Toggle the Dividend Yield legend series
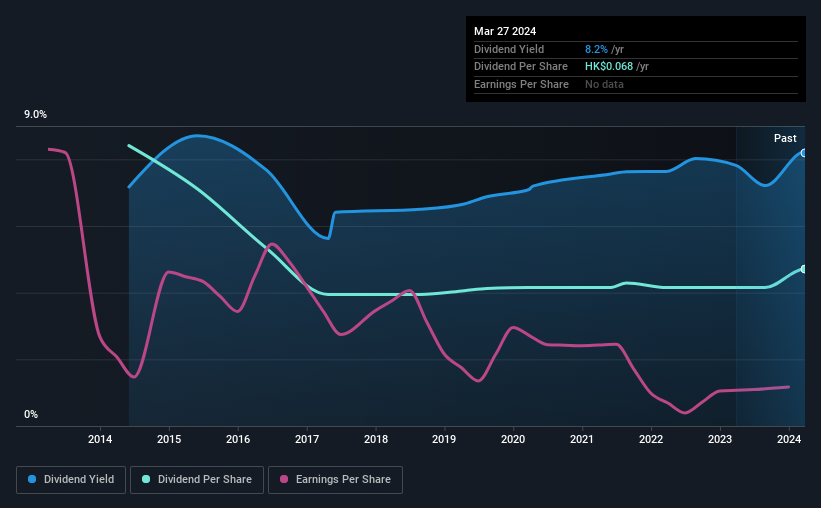This screenshot has height=508, width=821. click(x=71, y=480)
